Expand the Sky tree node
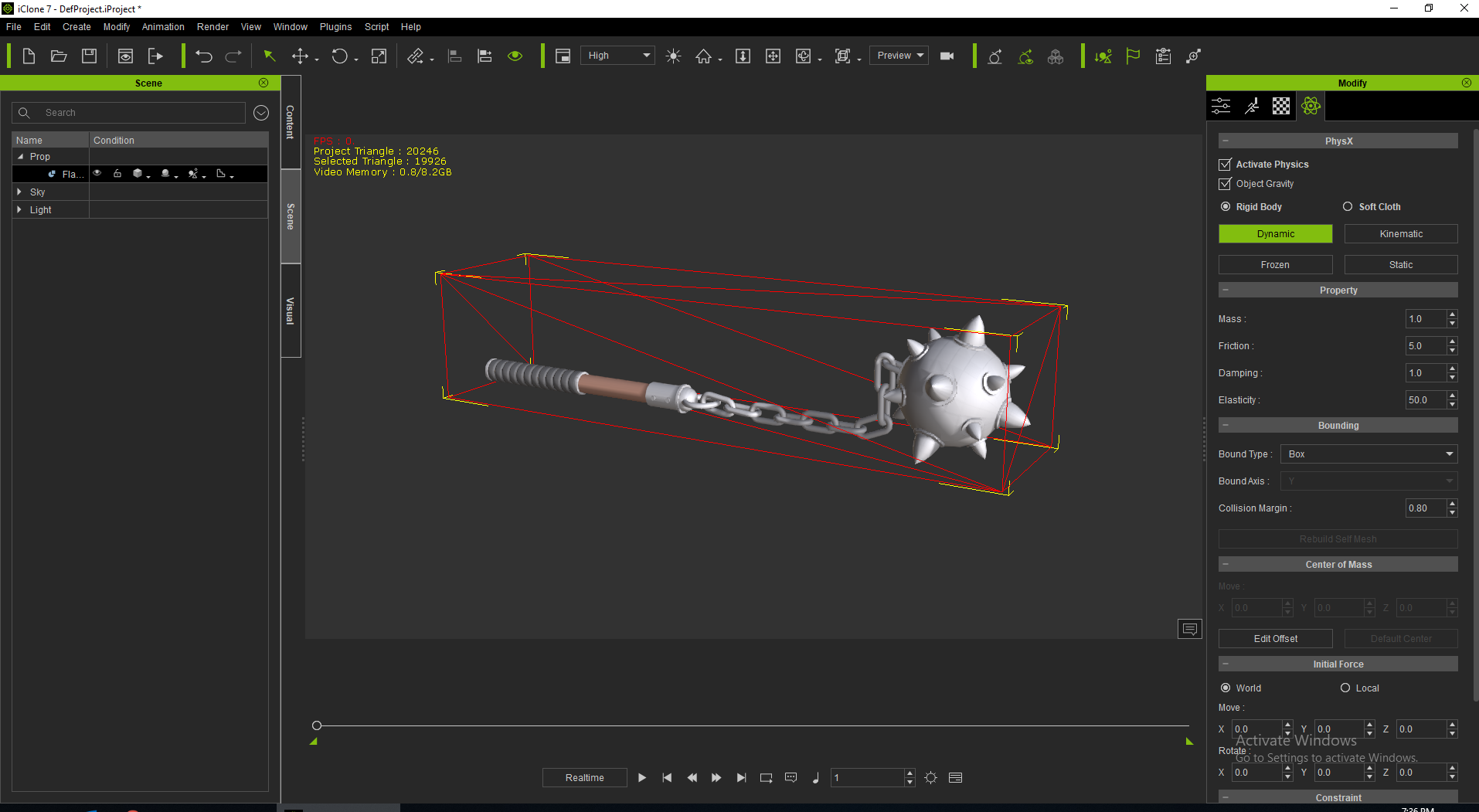 [x=19, y=192]
